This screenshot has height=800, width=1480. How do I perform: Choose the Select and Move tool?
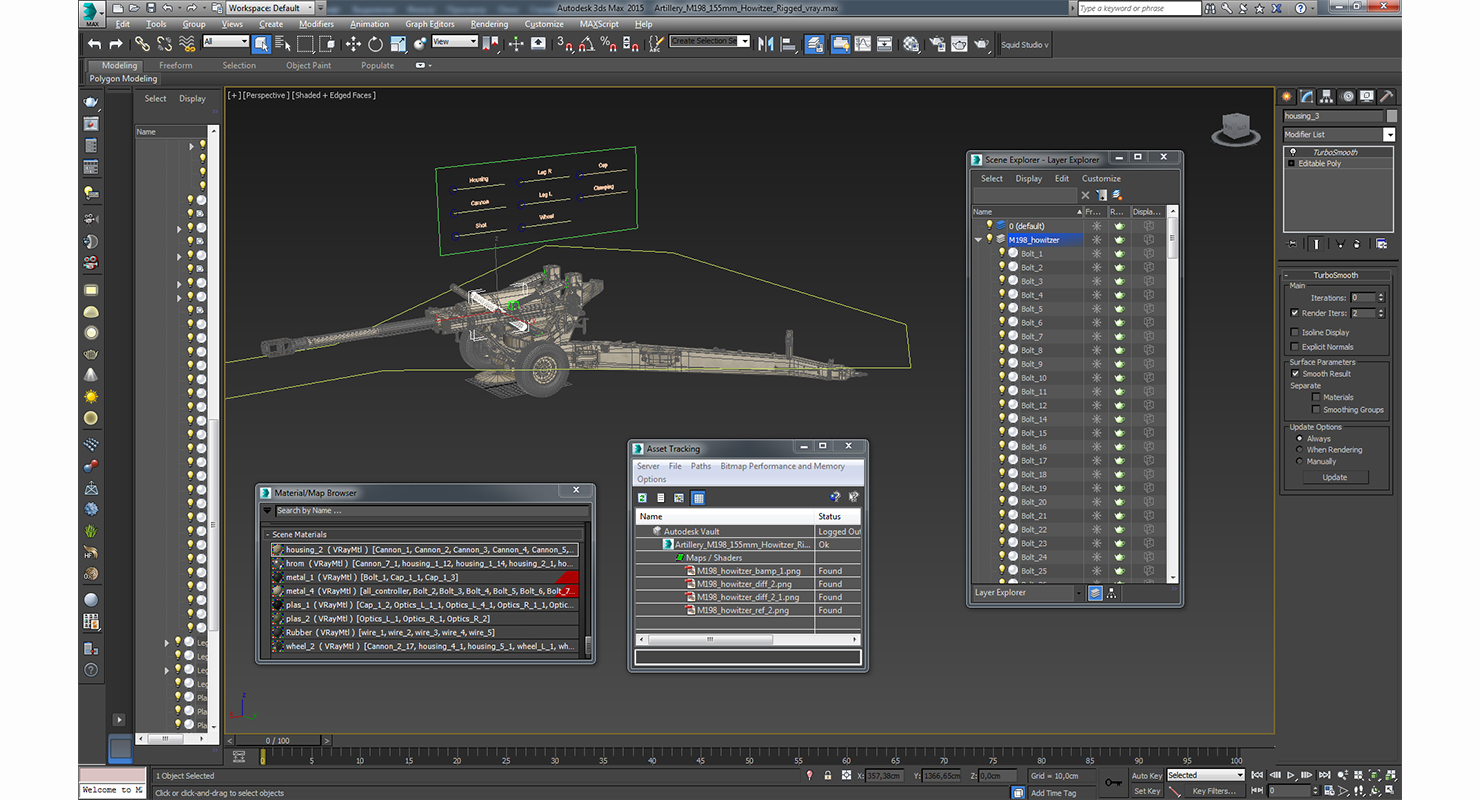(353, 44)
